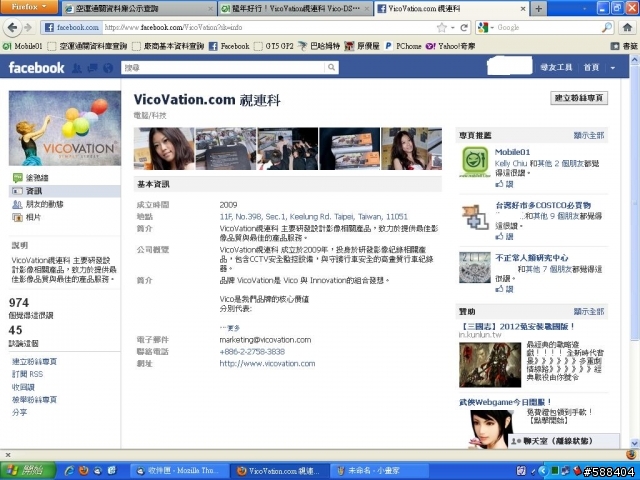Switch to Mozilla Thunderbird taskbar window
The image size is (640, 480).
pyautogui.click(x=180, y=471)
